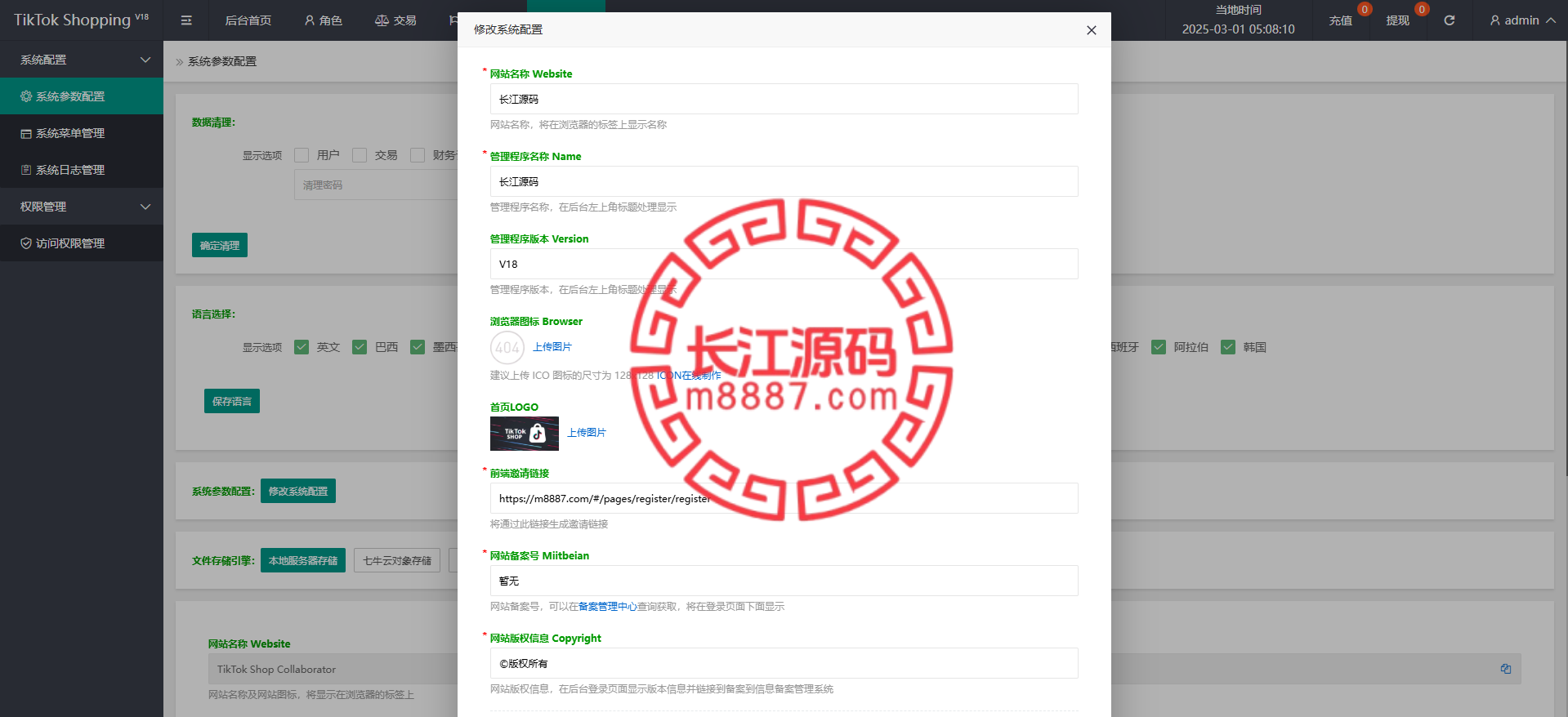Uncheck the 韩国 language checkbox
The image size is (1568, 717).
pos(1228,347)
